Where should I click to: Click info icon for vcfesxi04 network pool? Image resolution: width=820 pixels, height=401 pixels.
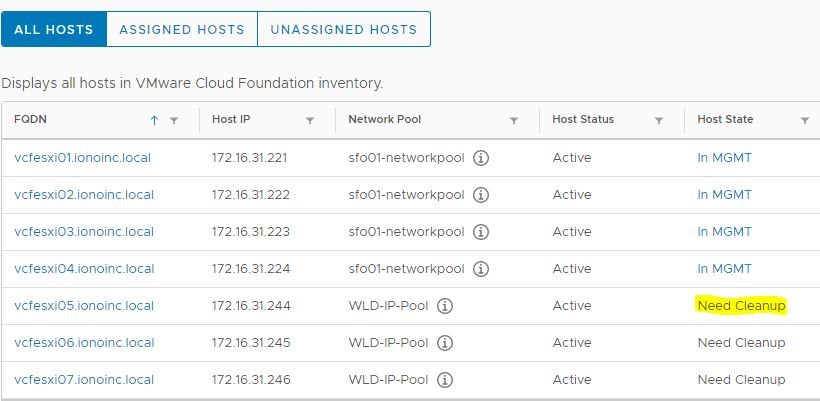481,269
